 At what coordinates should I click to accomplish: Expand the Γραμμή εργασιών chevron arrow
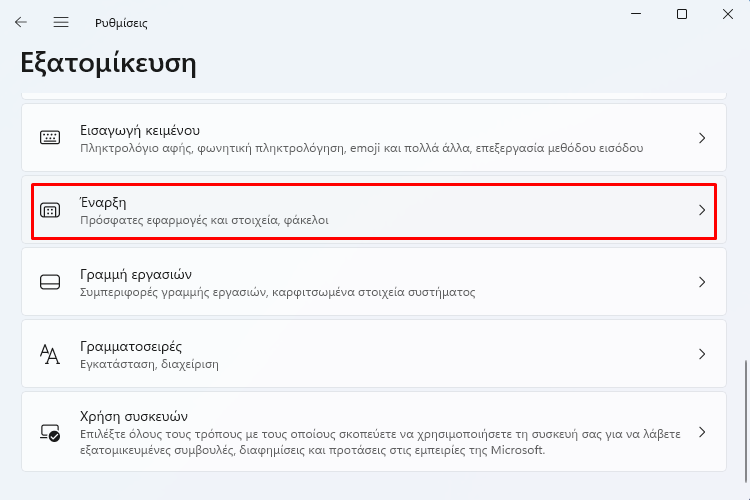pyautogui.click(x=702, y=282)
